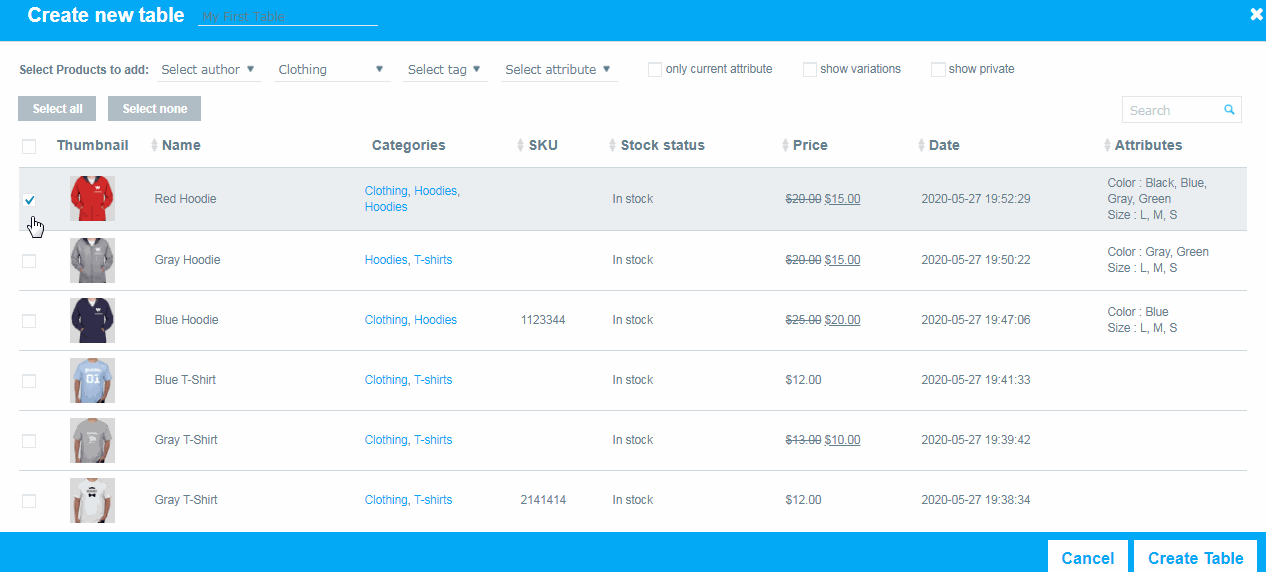The width and height of the screenshot is (1266, 572).
Task: Click the Select all button
Action: [57, 109]
